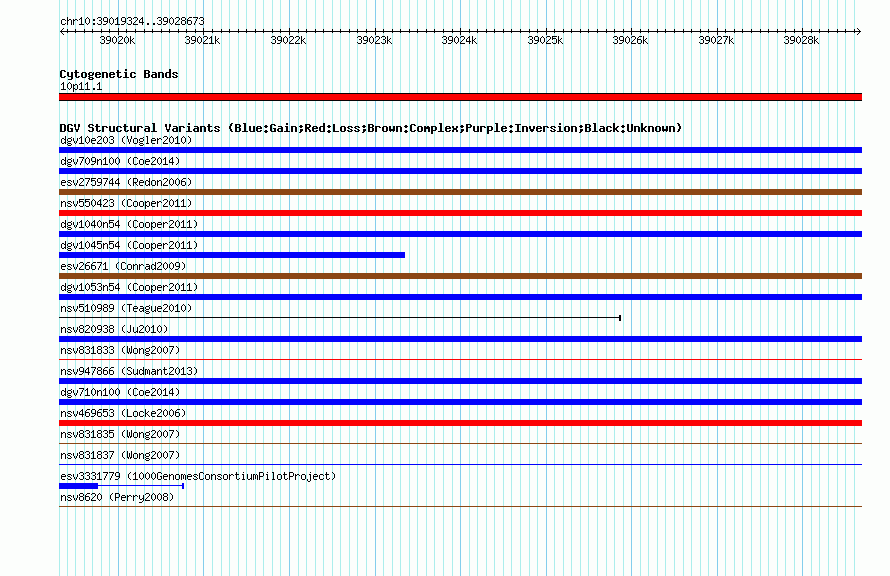
Task: Click the 39025k ruler tick label
Action: 545,40
